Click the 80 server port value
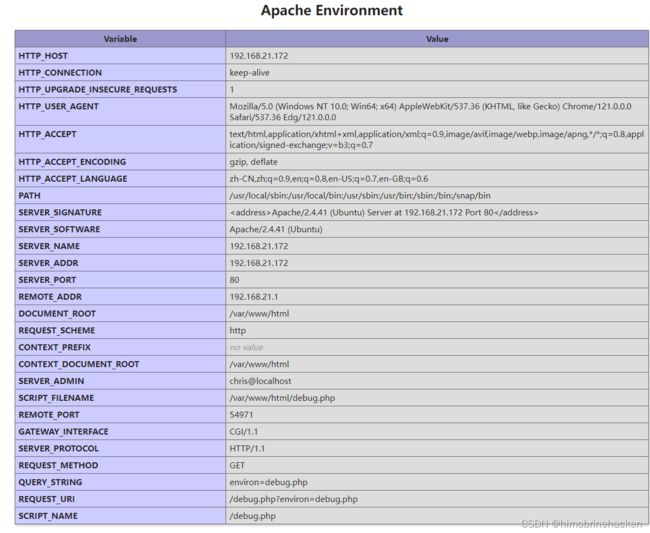The image size is (650, 533). click(x=235, y=280)
